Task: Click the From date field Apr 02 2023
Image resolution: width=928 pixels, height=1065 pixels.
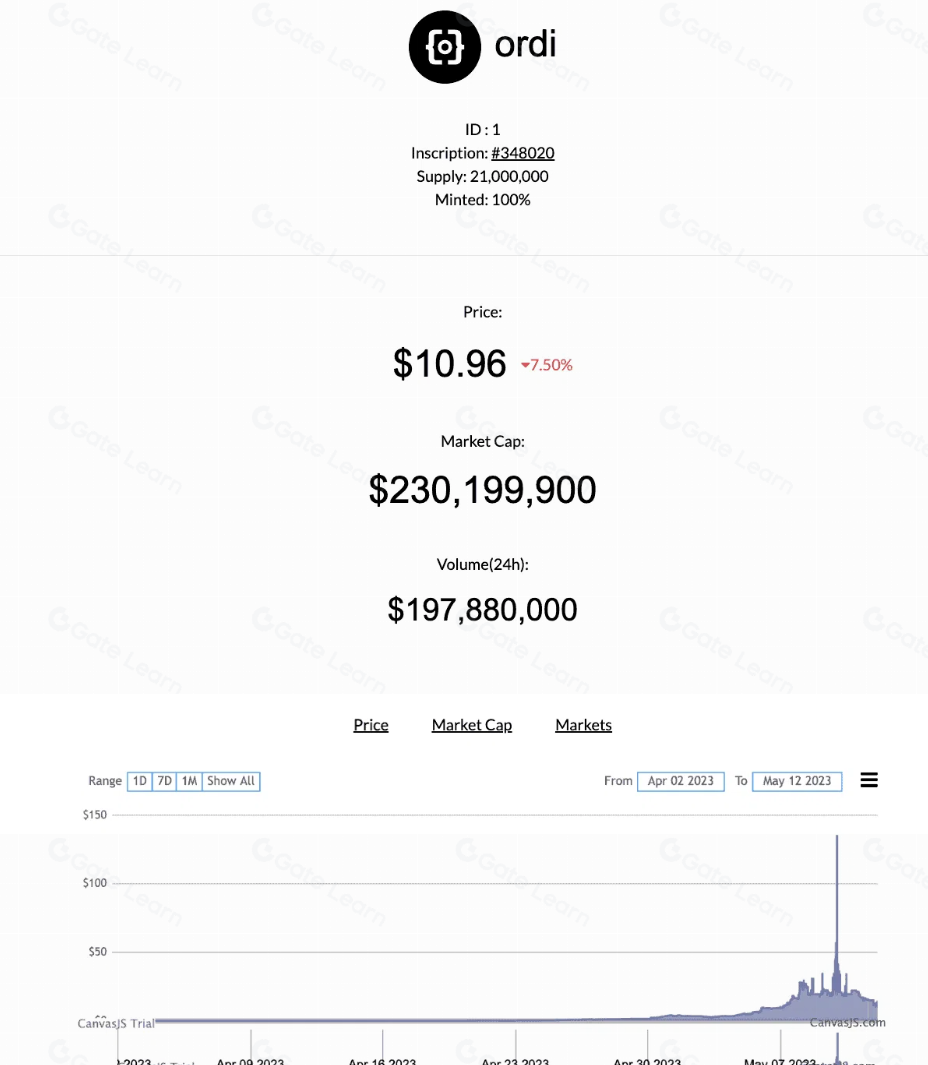Action: [x=680, y=781]
